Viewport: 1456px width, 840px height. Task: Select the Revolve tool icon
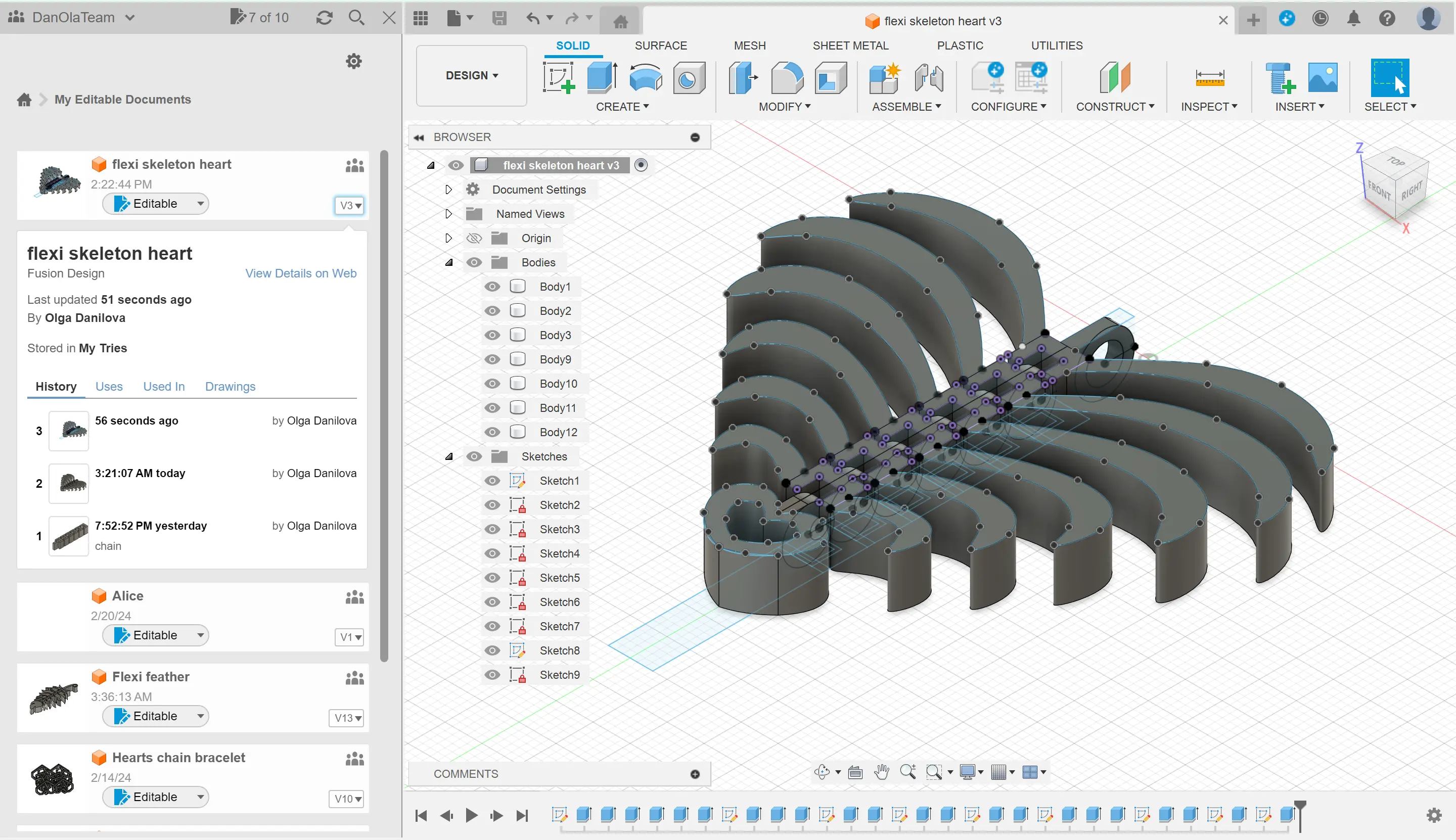tap(645, 78)
